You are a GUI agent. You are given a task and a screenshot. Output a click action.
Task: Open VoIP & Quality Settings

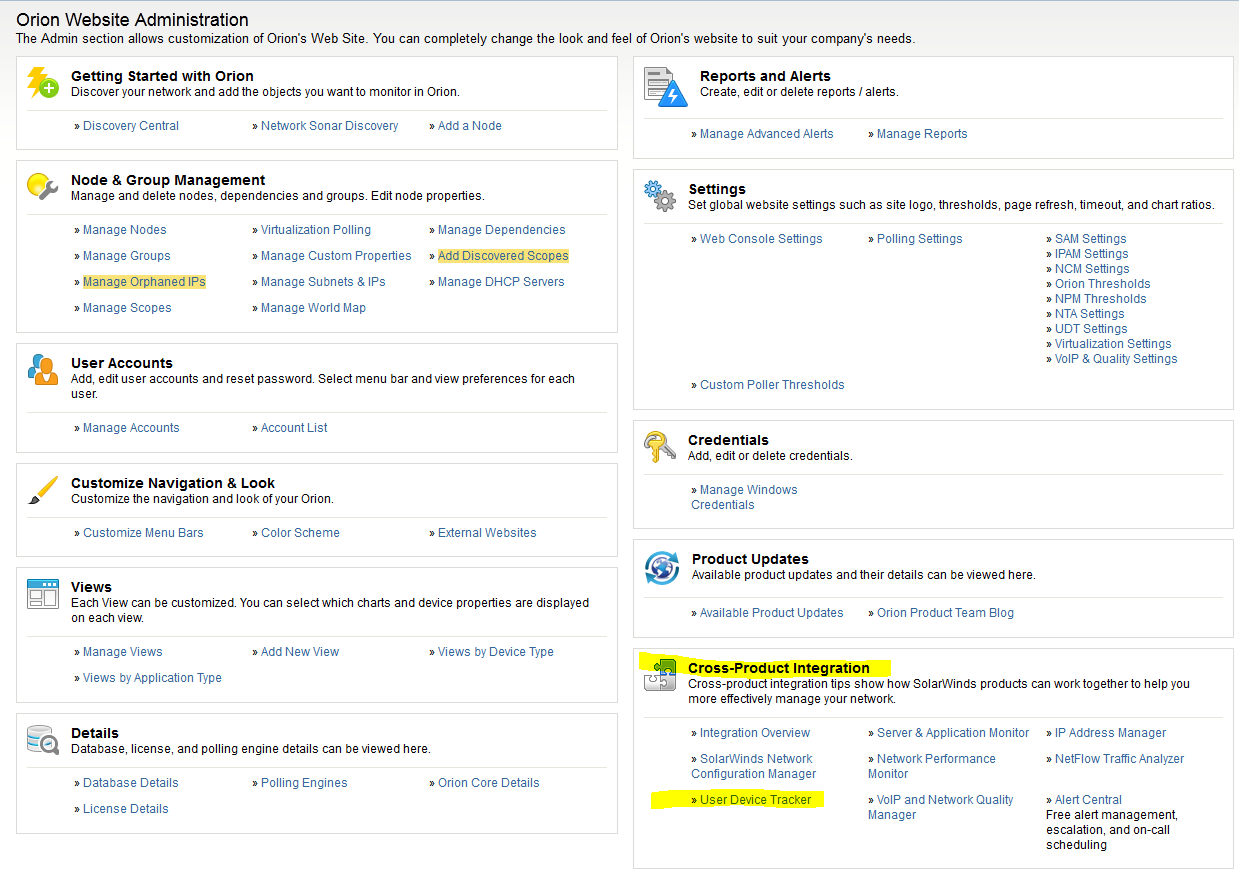[x=1116, y=359]
